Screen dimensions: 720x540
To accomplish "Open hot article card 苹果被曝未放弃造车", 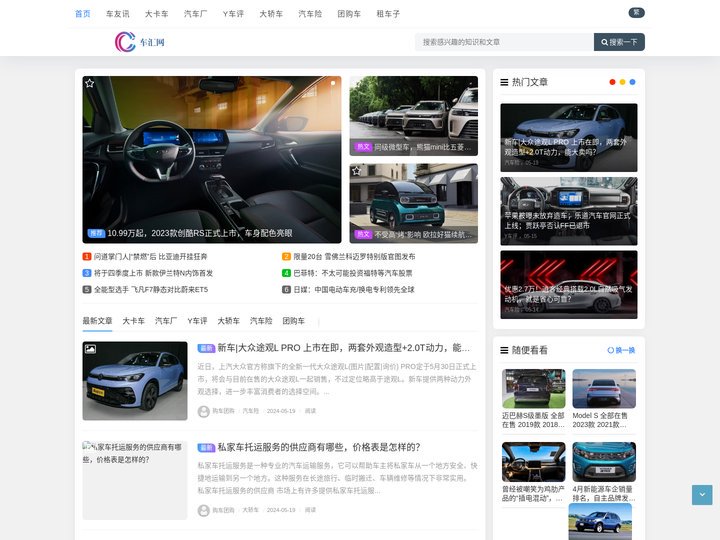I will (x=569, y=211).
